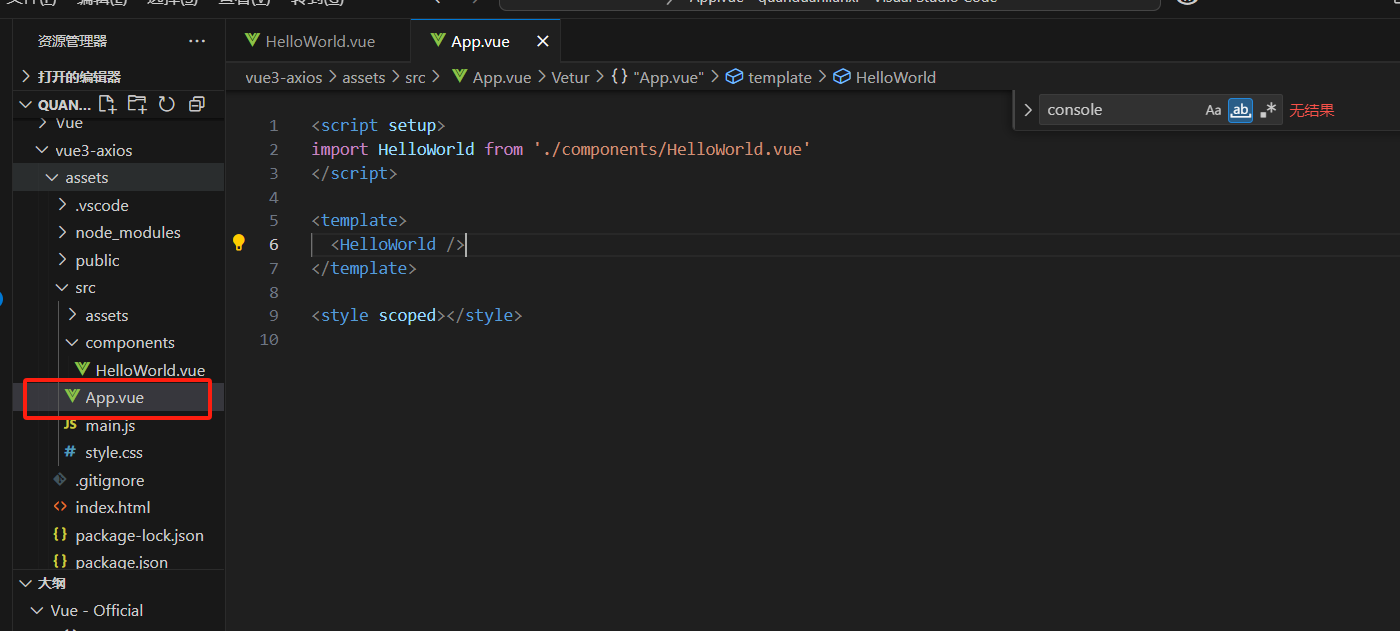Open main.js with the JS icon

109,425
